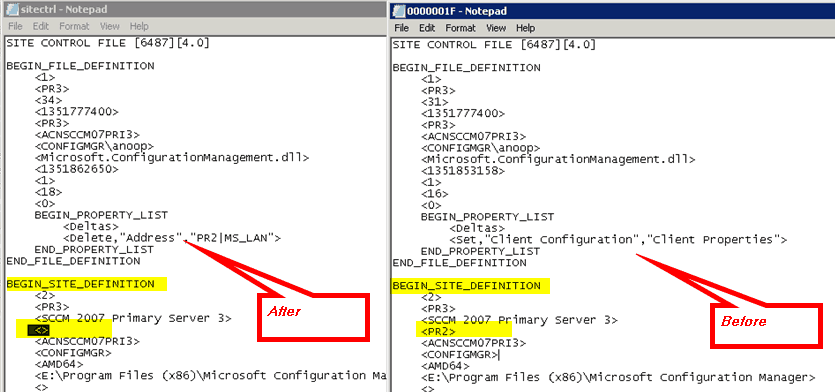Click the highlighted '<PR2>' entry in 0000001F window
Screen dimensions: 835x392
coord(438,331)
